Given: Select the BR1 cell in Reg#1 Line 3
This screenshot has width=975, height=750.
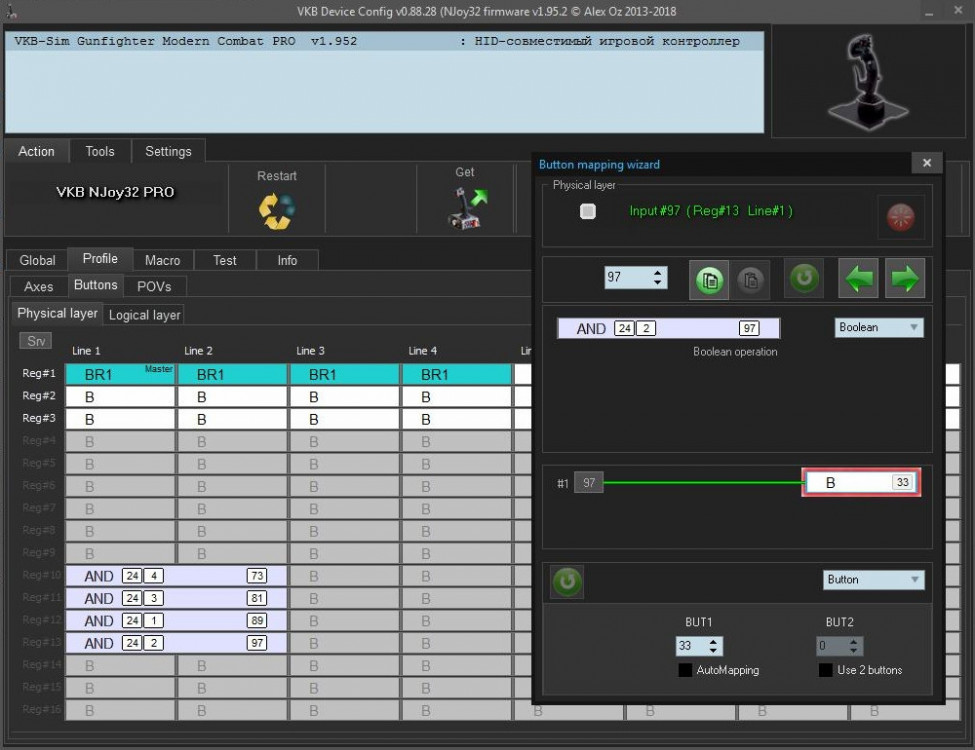Looking at the screenshot, I should coord(344,374).
